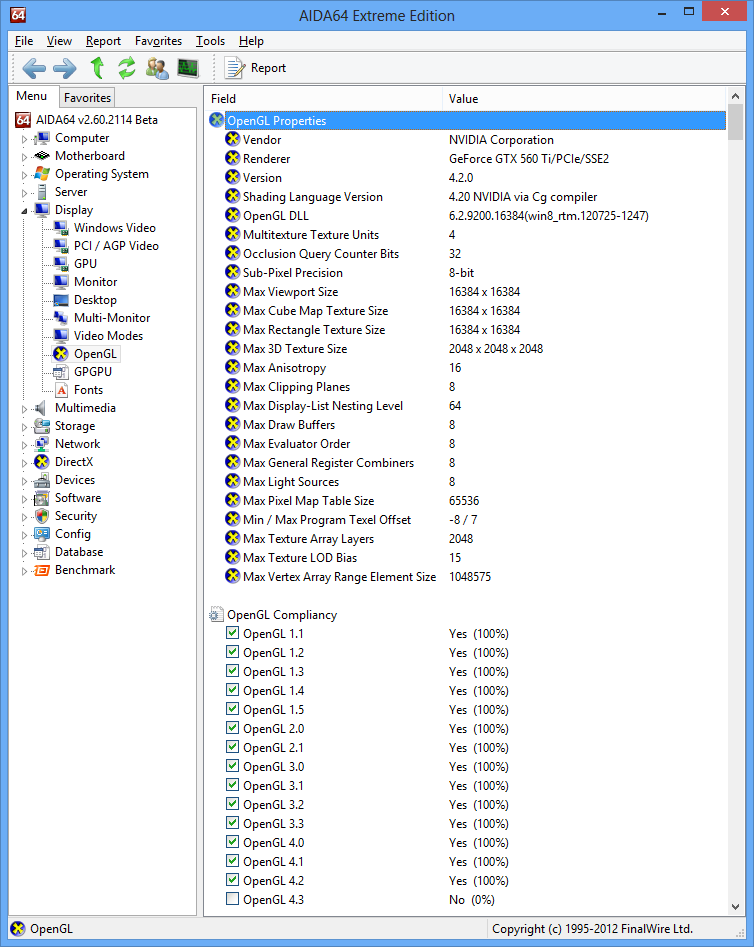
Task: Open the Tools menu
Action: 210,41
